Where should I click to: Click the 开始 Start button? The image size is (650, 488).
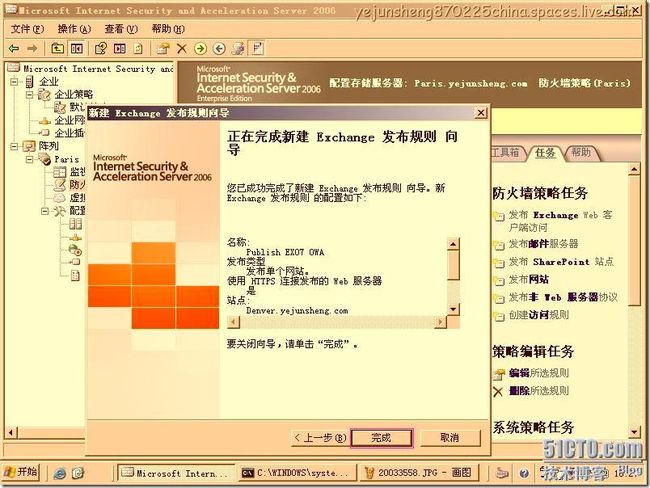pyautogui.click(x=22, y=473)
